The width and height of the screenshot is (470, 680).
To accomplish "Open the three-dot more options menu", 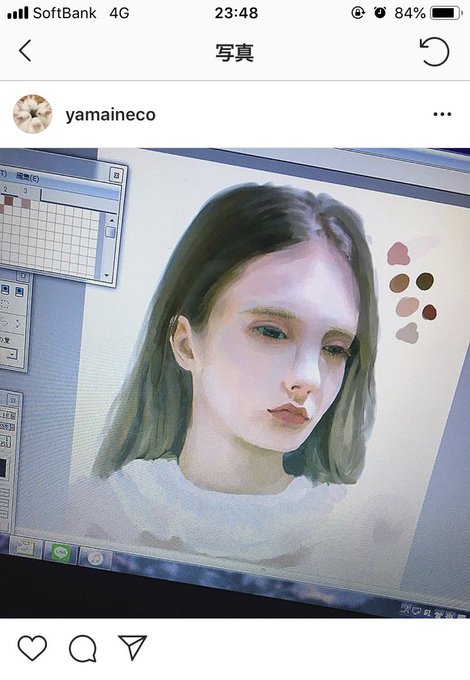I will pos(442,114).
